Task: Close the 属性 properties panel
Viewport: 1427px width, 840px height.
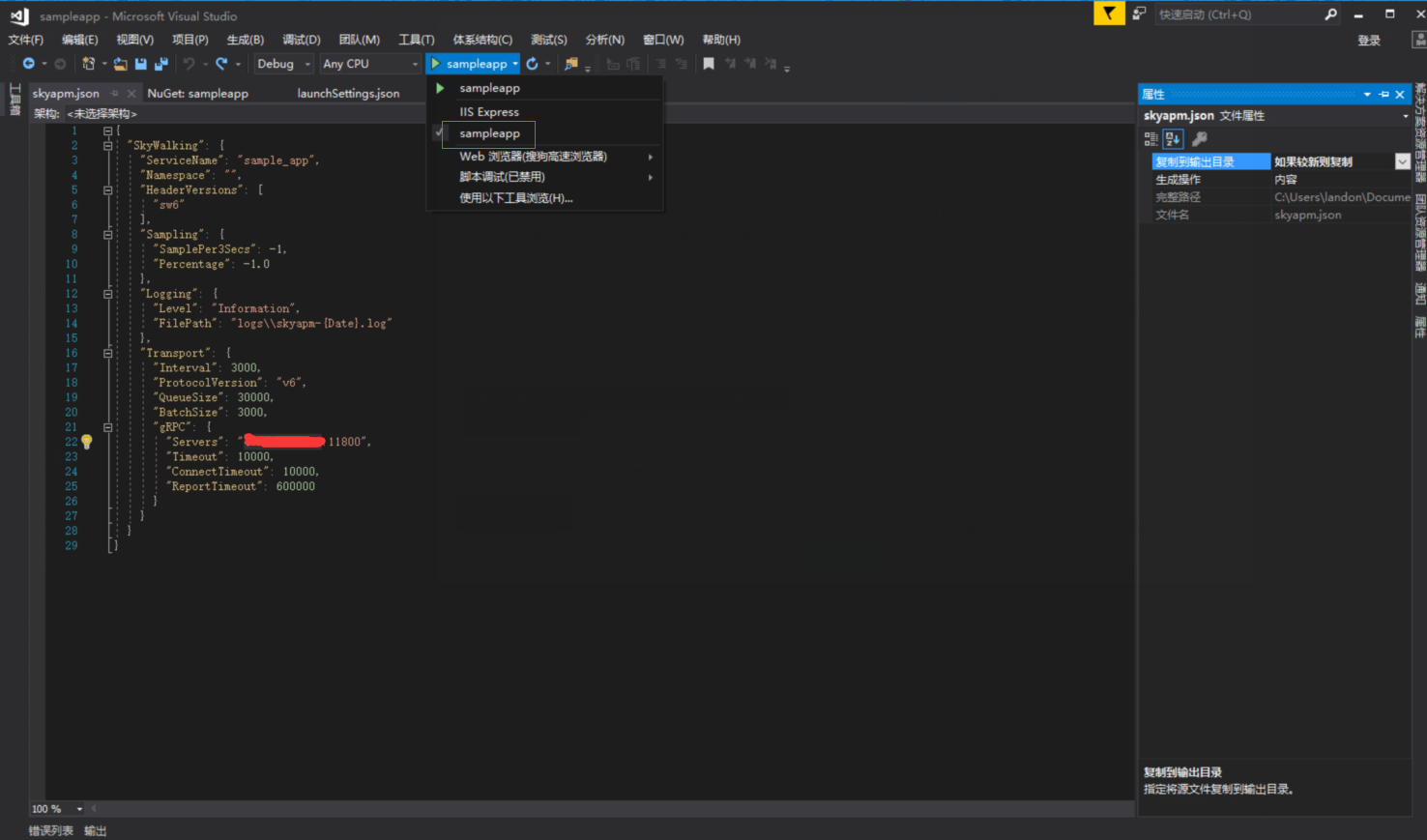Action: coord(1400,94)
